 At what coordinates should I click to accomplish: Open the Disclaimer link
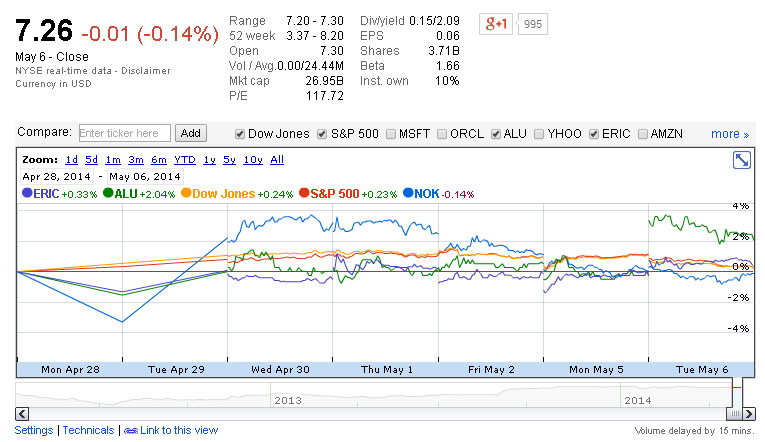146,71
